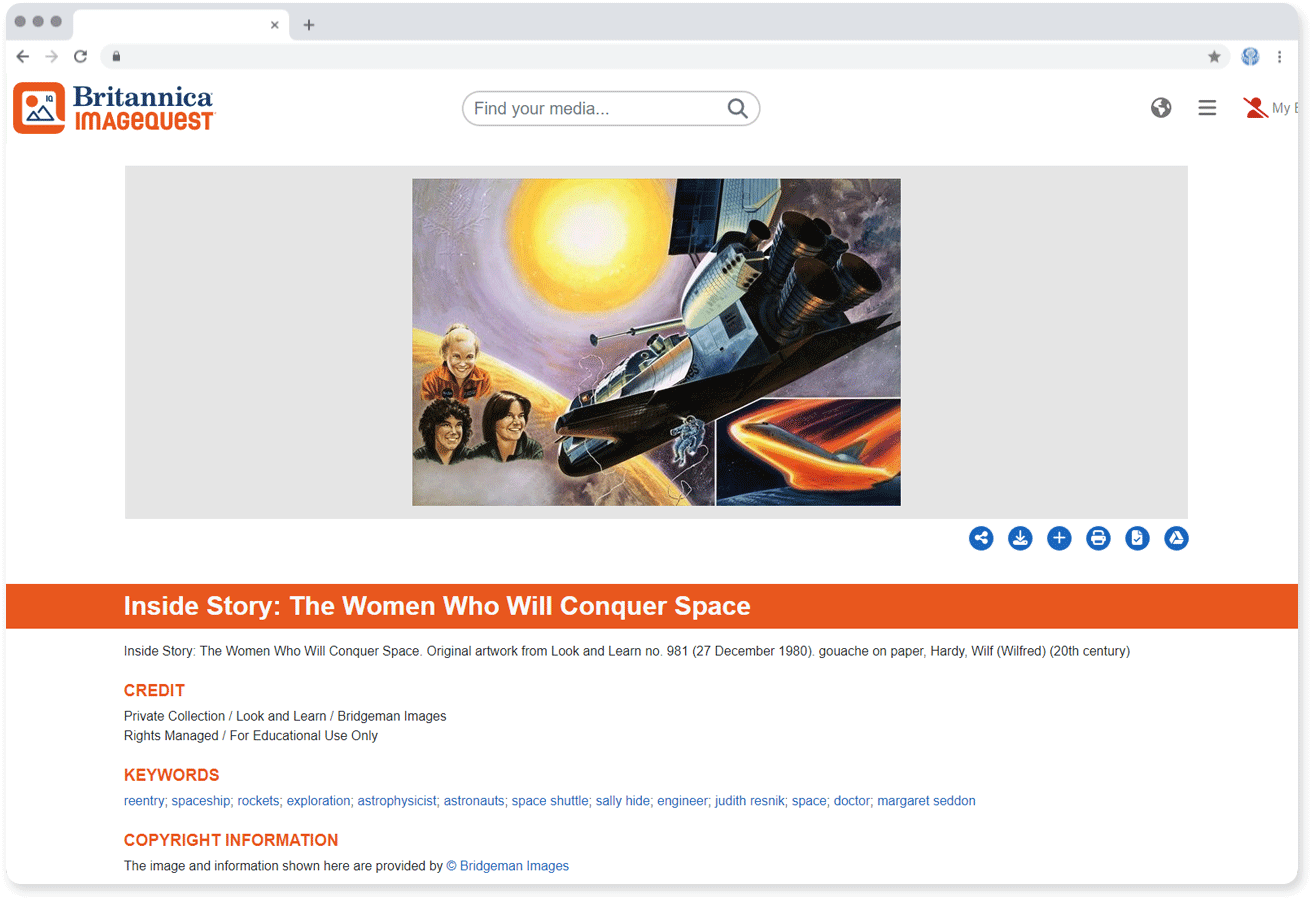Open the globe language icon

point(1161,108)
